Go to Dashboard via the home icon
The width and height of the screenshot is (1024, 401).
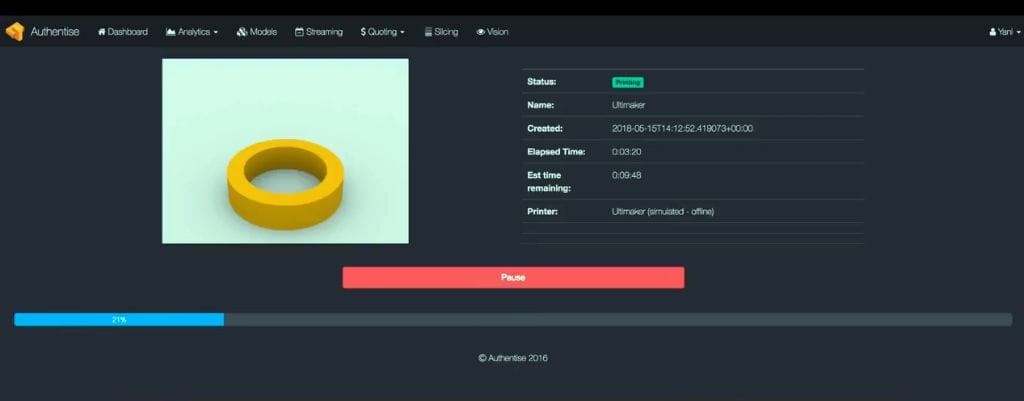[102, 32]
